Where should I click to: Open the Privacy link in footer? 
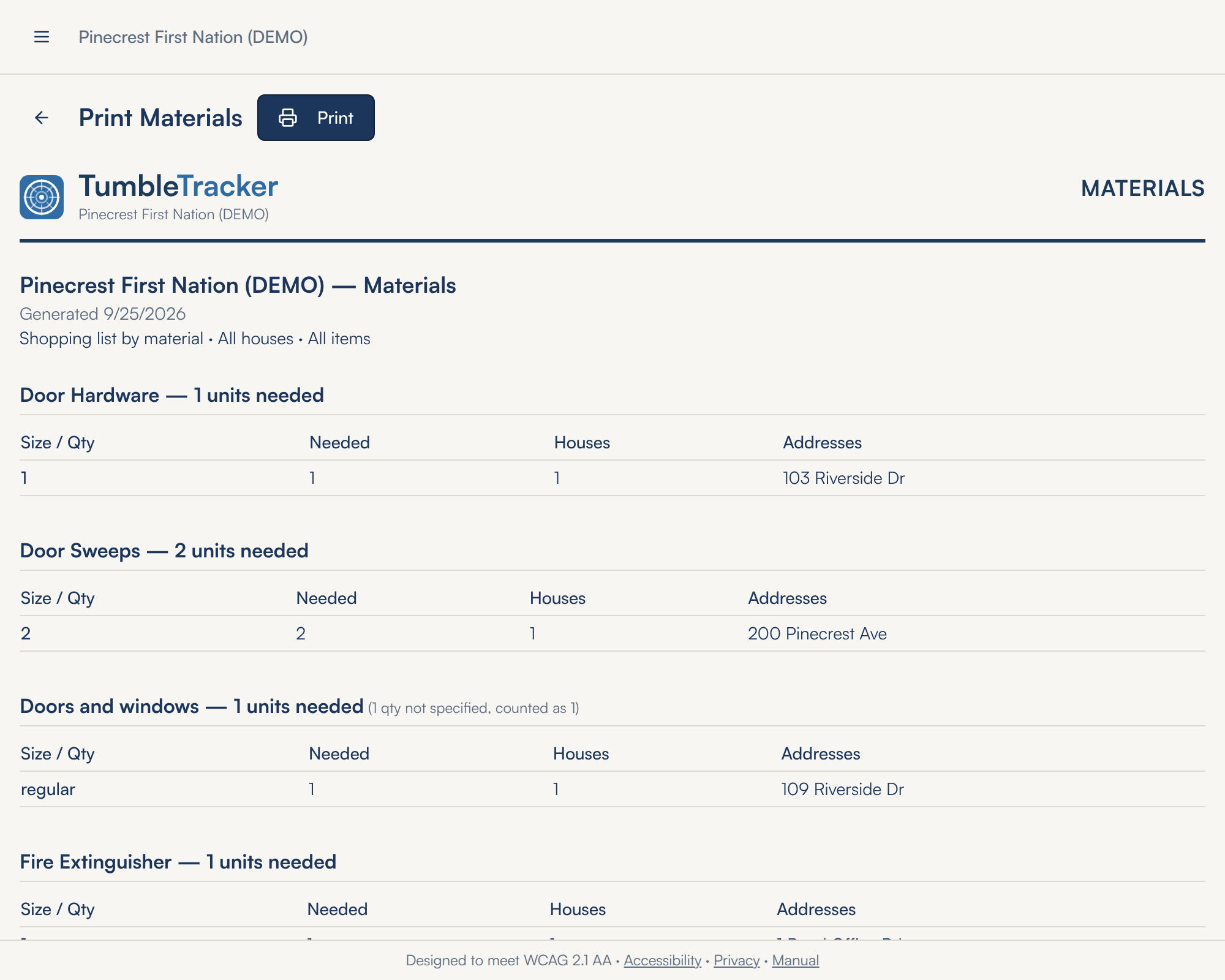pos(736,960)
